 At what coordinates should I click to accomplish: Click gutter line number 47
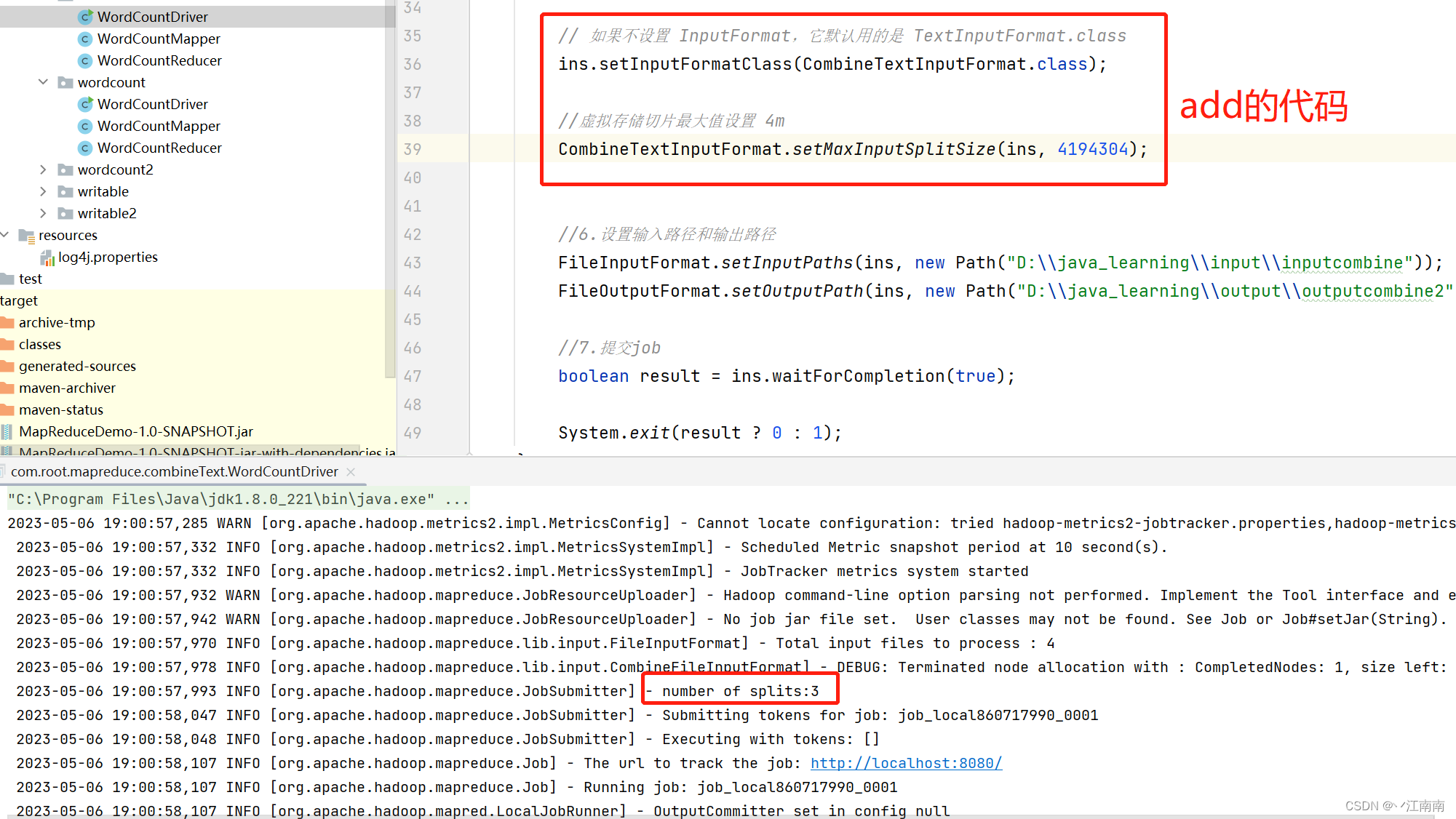pos(413,376)
